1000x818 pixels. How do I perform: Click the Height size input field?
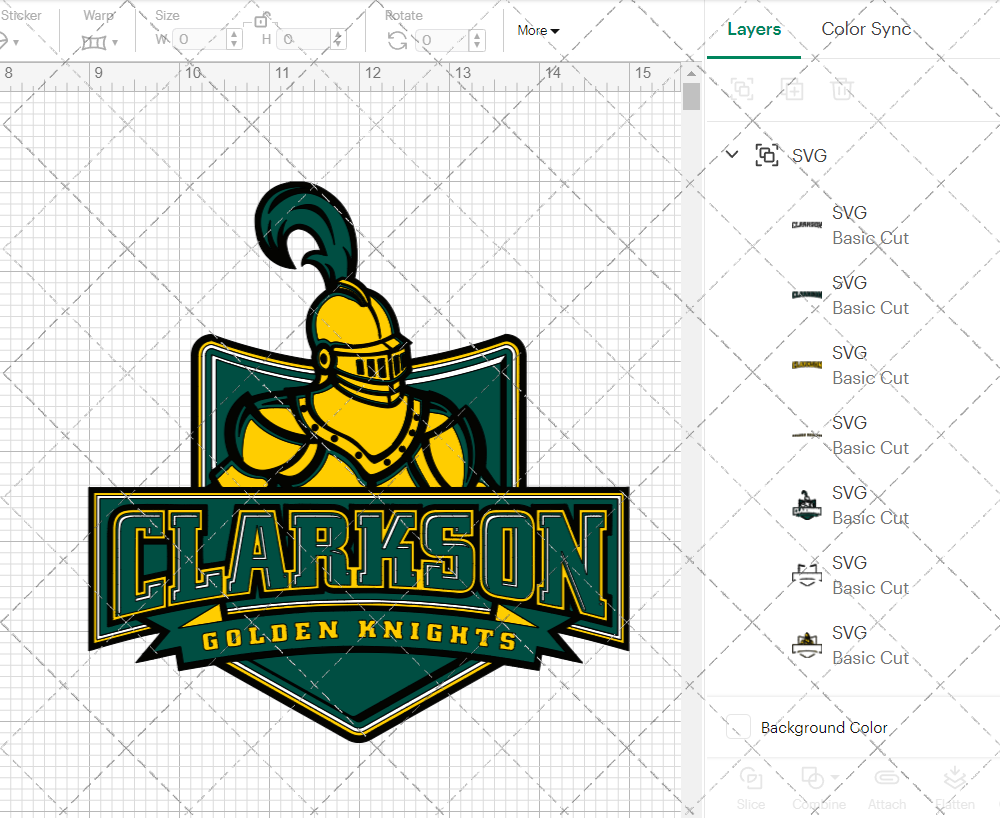click(305, 40)
